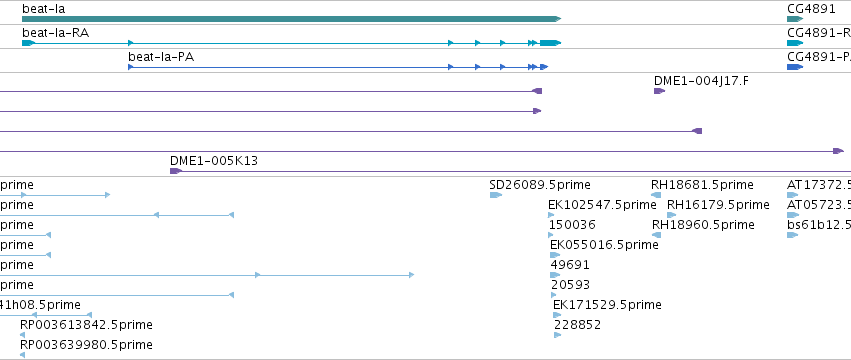Click the DME1-005K13 feature start block
Image resolution: width=851 pixels, height=360 pixels.
tap(176, 171)
